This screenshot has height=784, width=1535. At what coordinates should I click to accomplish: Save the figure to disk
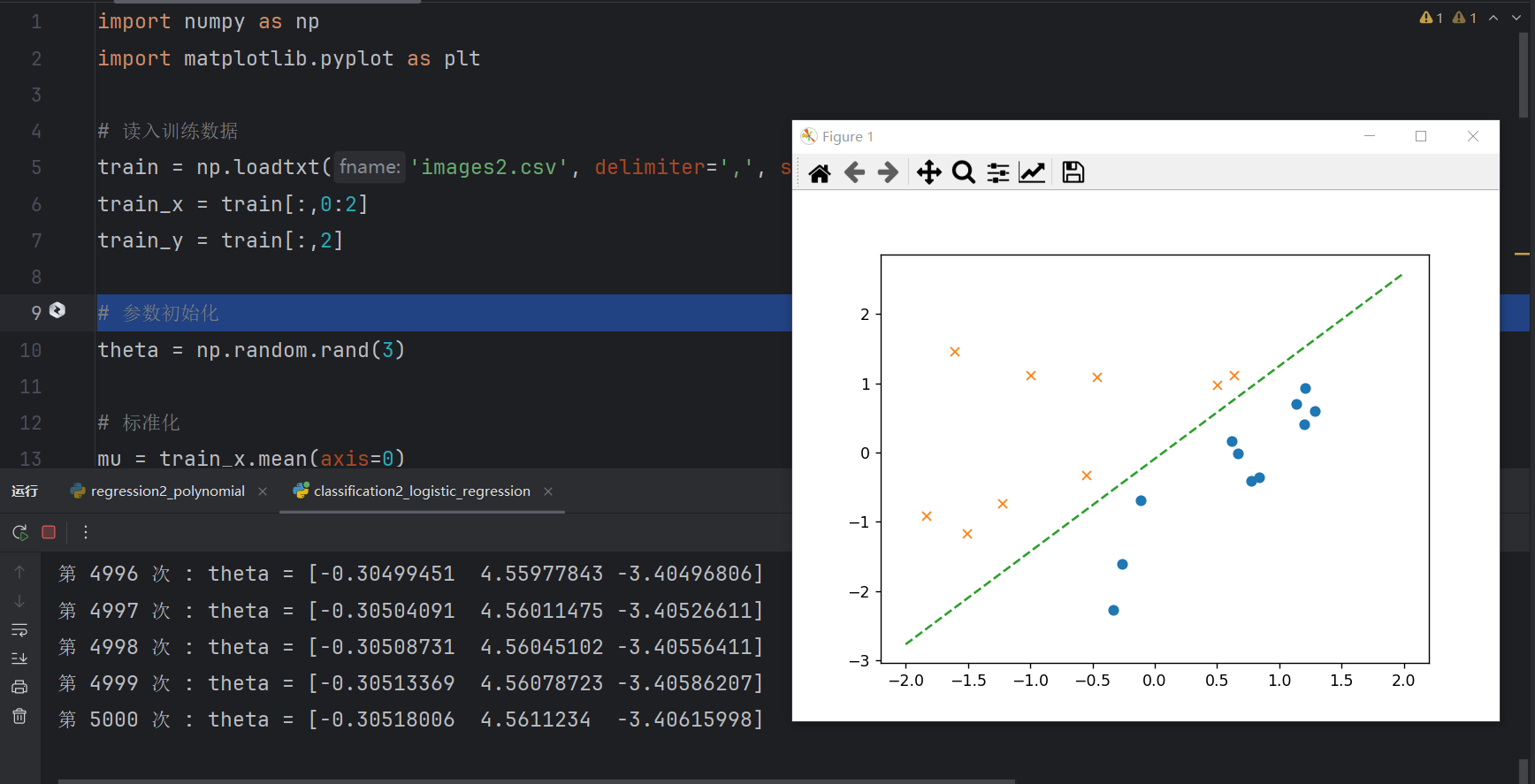point(1073,172)
